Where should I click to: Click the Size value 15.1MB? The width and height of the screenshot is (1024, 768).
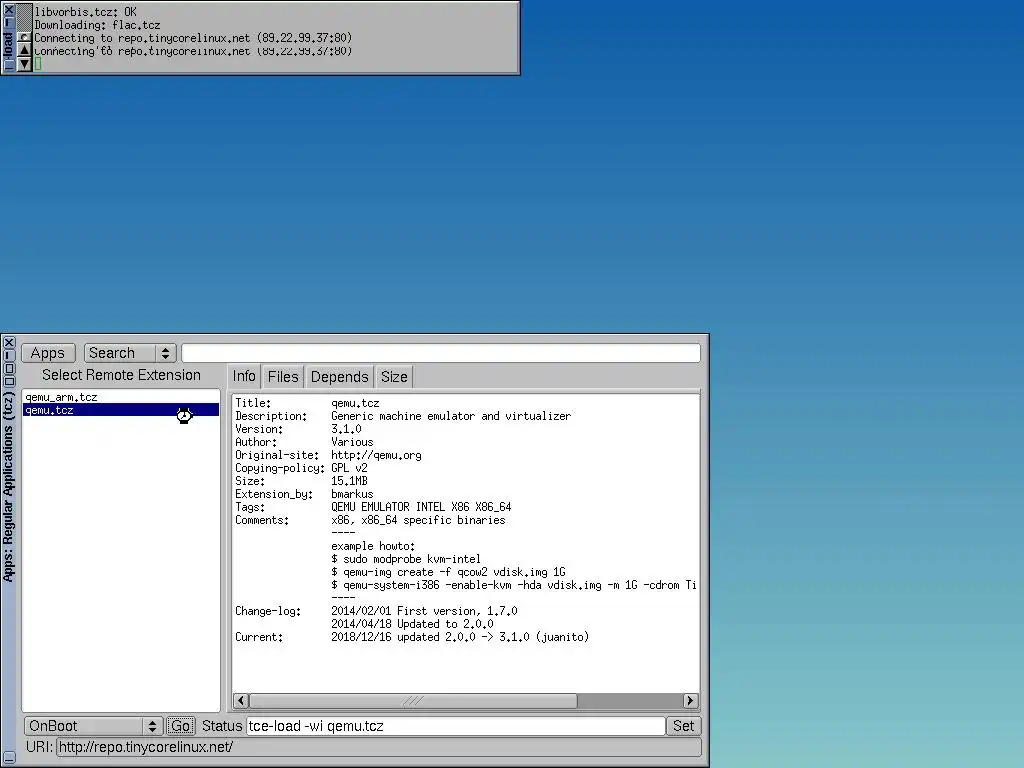pos(349,481)
